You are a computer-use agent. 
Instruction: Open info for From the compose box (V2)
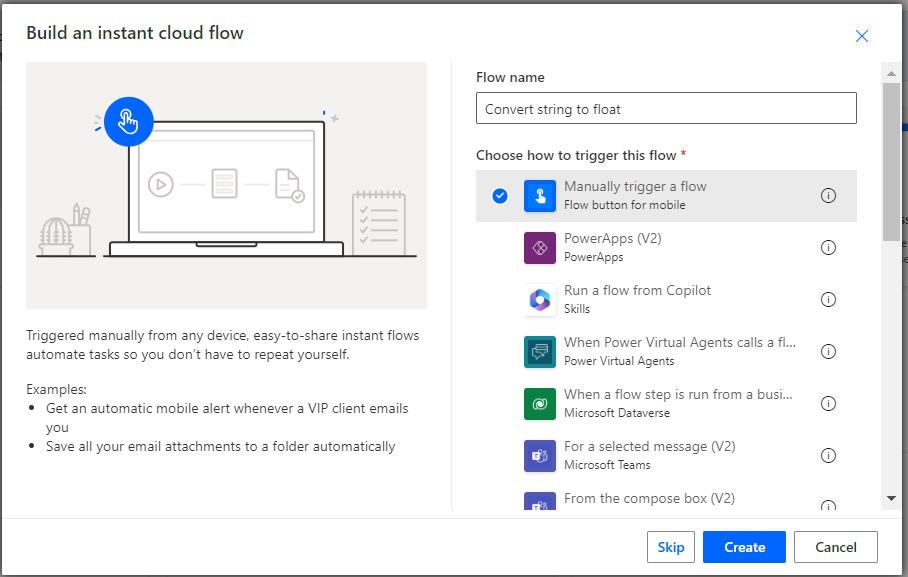point(828,506)
